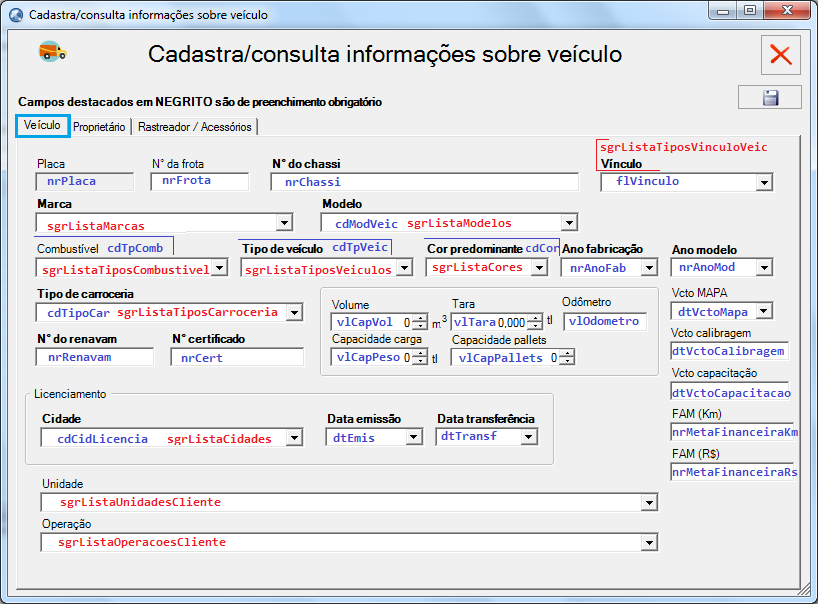This screenshot has height=604, width=818.
Task: Click the red X close form button
Action: click(780, 55)
